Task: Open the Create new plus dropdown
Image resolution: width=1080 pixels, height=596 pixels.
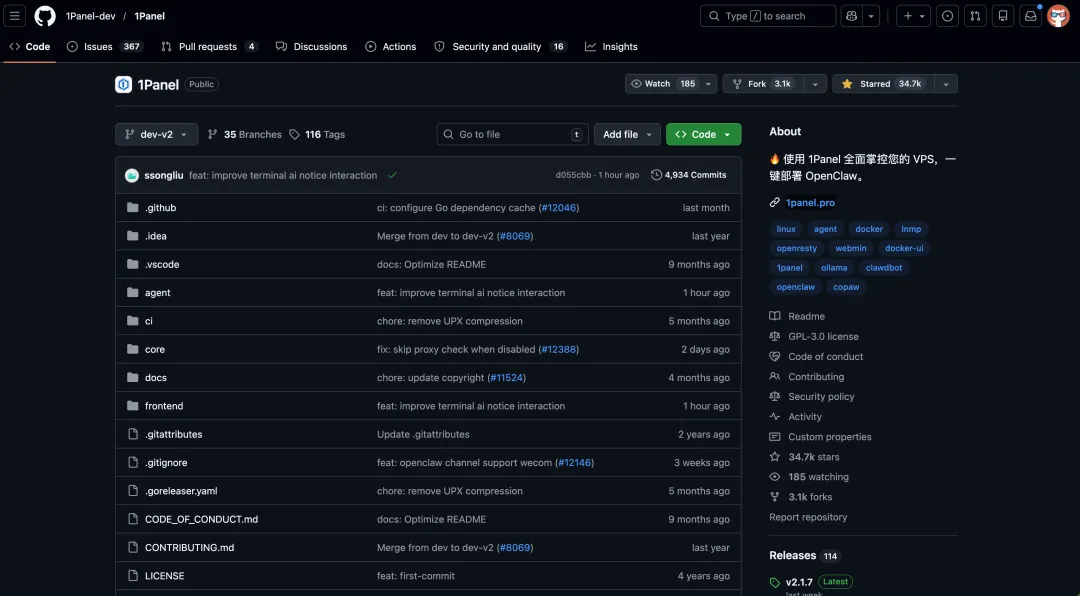Action: [914, 16]
